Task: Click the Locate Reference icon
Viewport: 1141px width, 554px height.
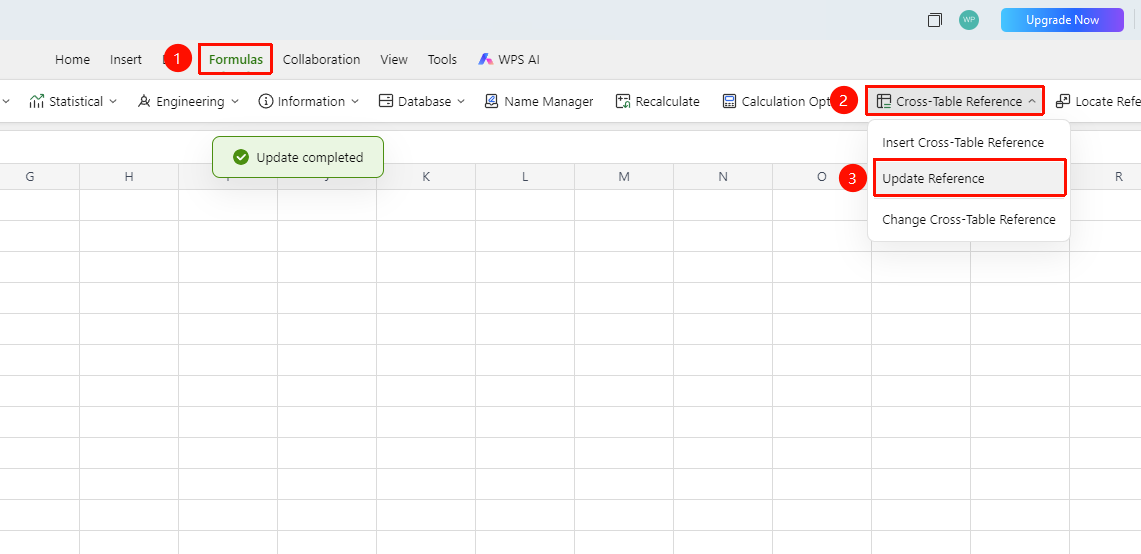Action: coord(1062,101)
